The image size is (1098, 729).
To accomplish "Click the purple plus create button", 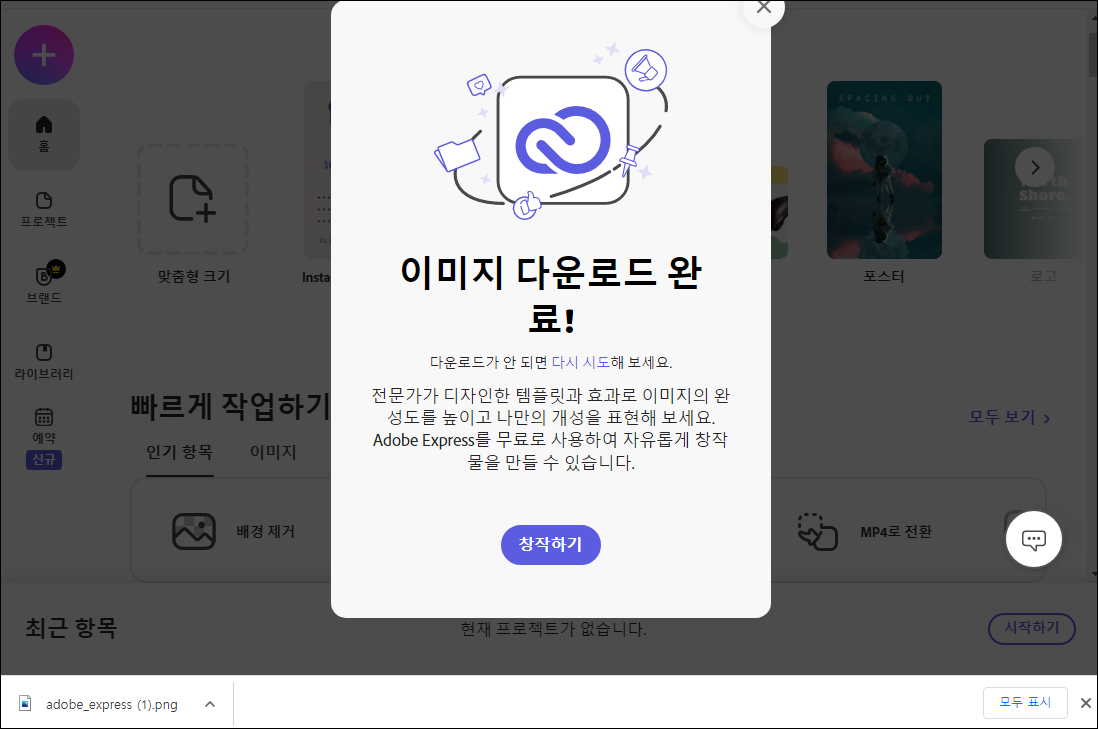I will pos(44,55).
